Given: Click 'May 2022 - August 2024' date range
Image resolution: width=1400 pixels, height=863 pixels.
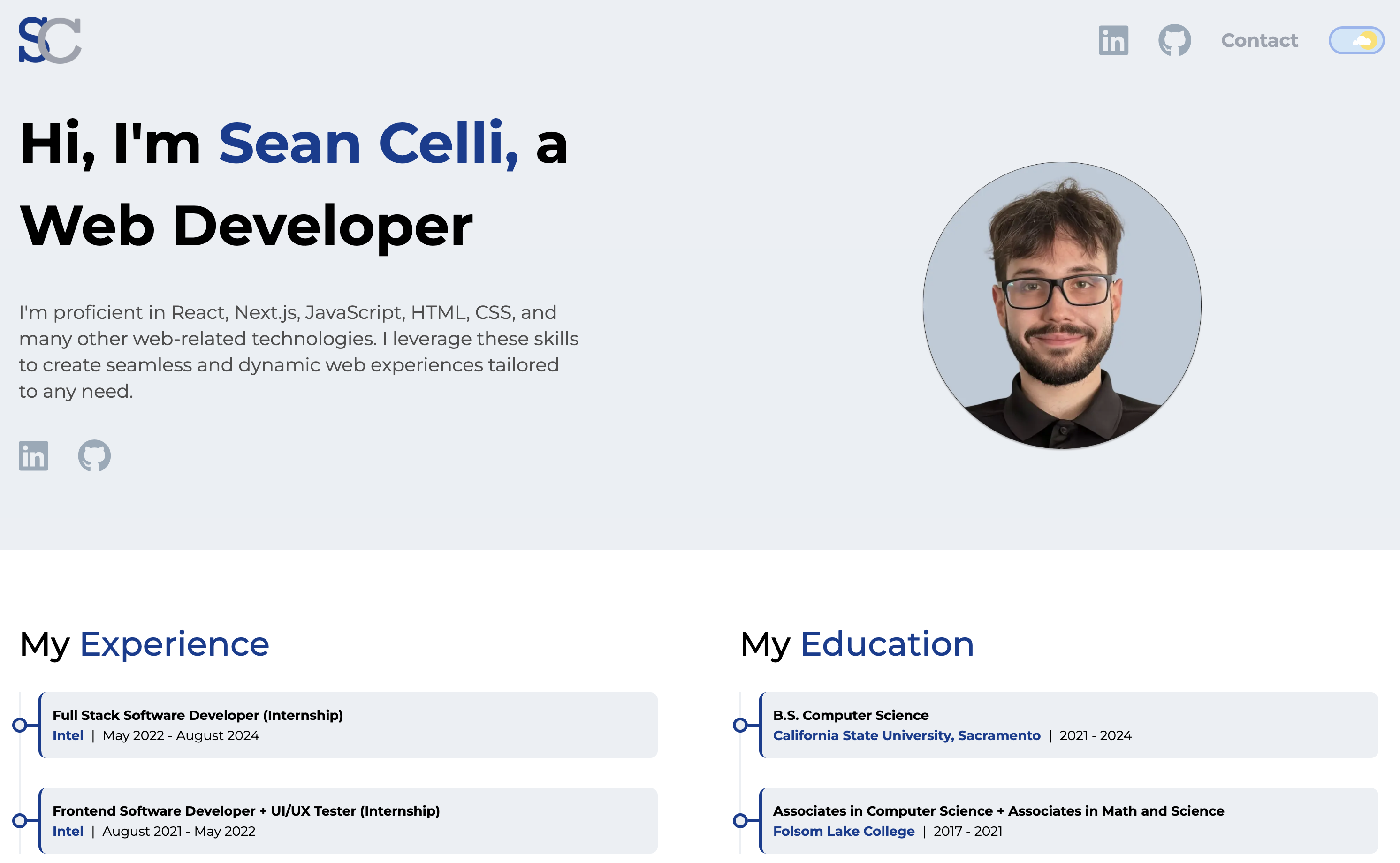Looking at the screenshot, I should [181, 736].
